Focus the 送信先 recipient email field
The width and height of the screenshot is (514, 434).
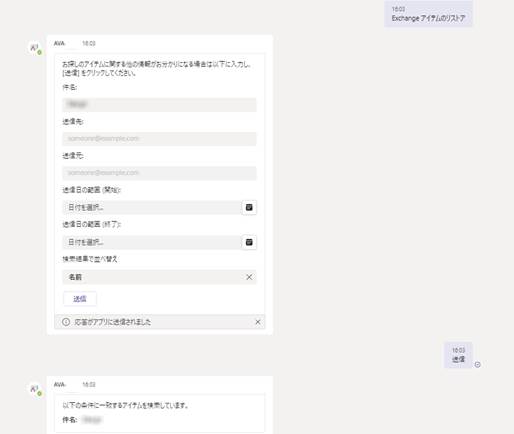159,139
